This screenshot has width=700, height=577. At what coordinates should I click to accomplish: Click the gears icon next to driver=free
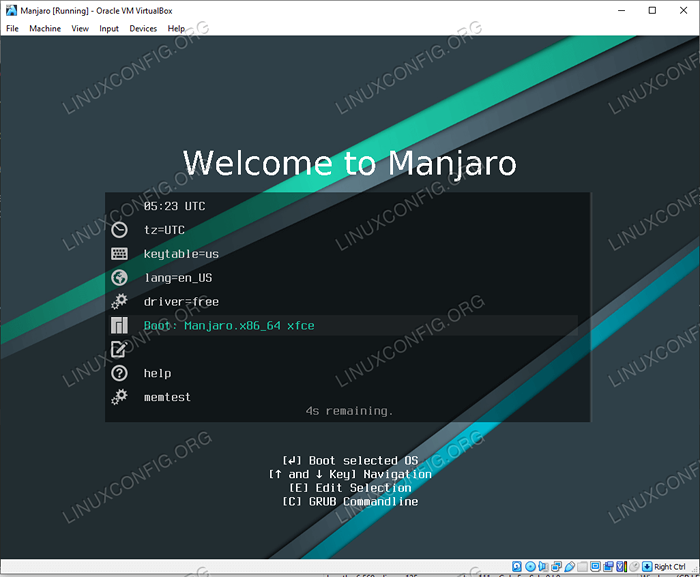(119, 301)
